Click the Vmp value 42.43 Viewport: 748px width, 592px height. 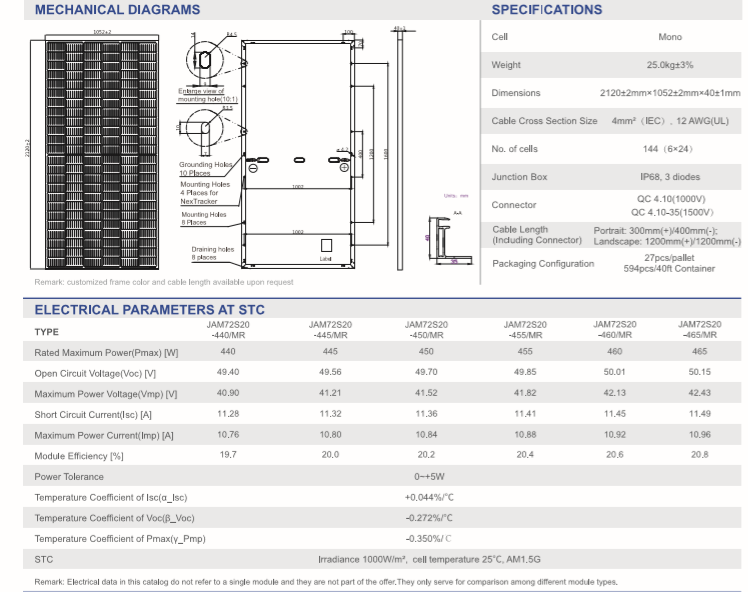point(699,393)
